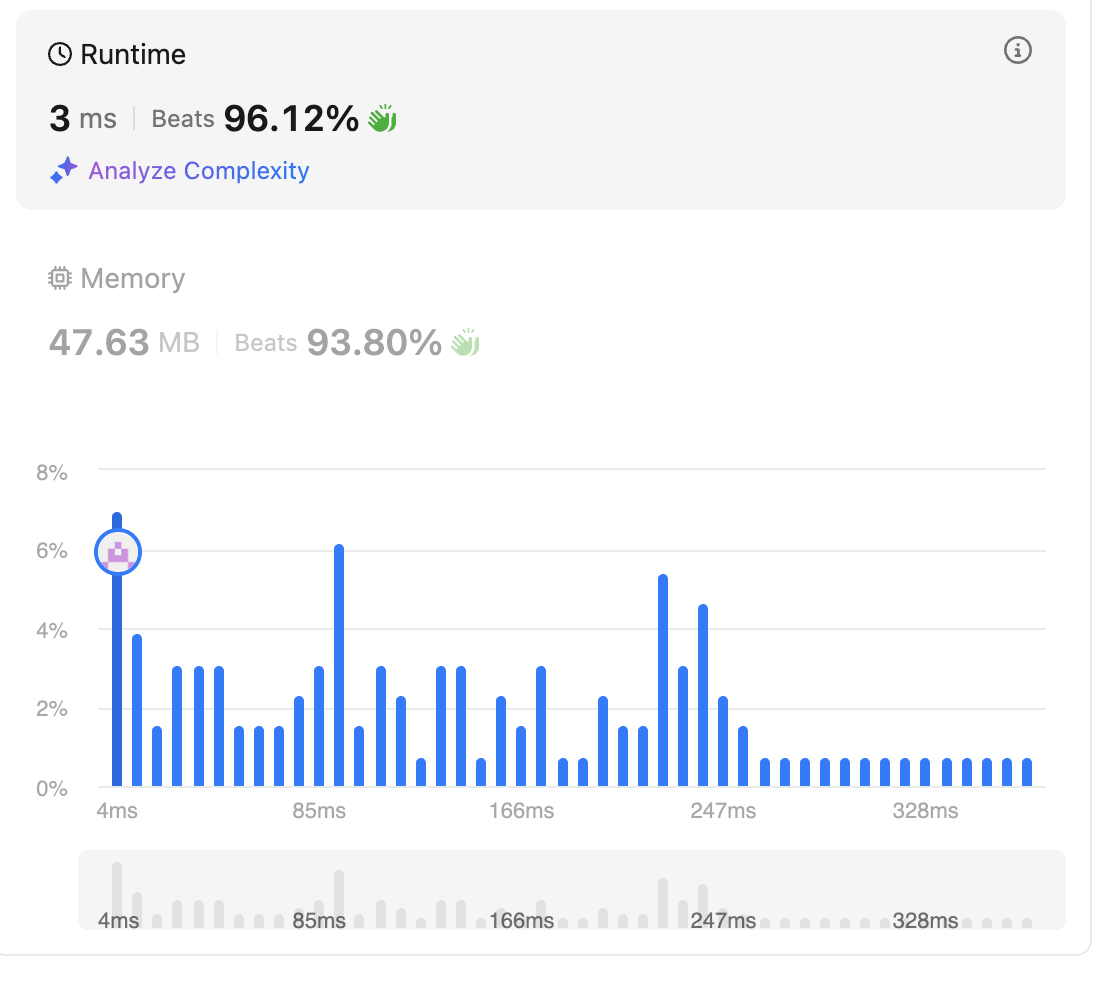This screenshot has height=984, width=1106.
Task: Click the clock icon beside Runtime
Action: click(x=60, y=54)
